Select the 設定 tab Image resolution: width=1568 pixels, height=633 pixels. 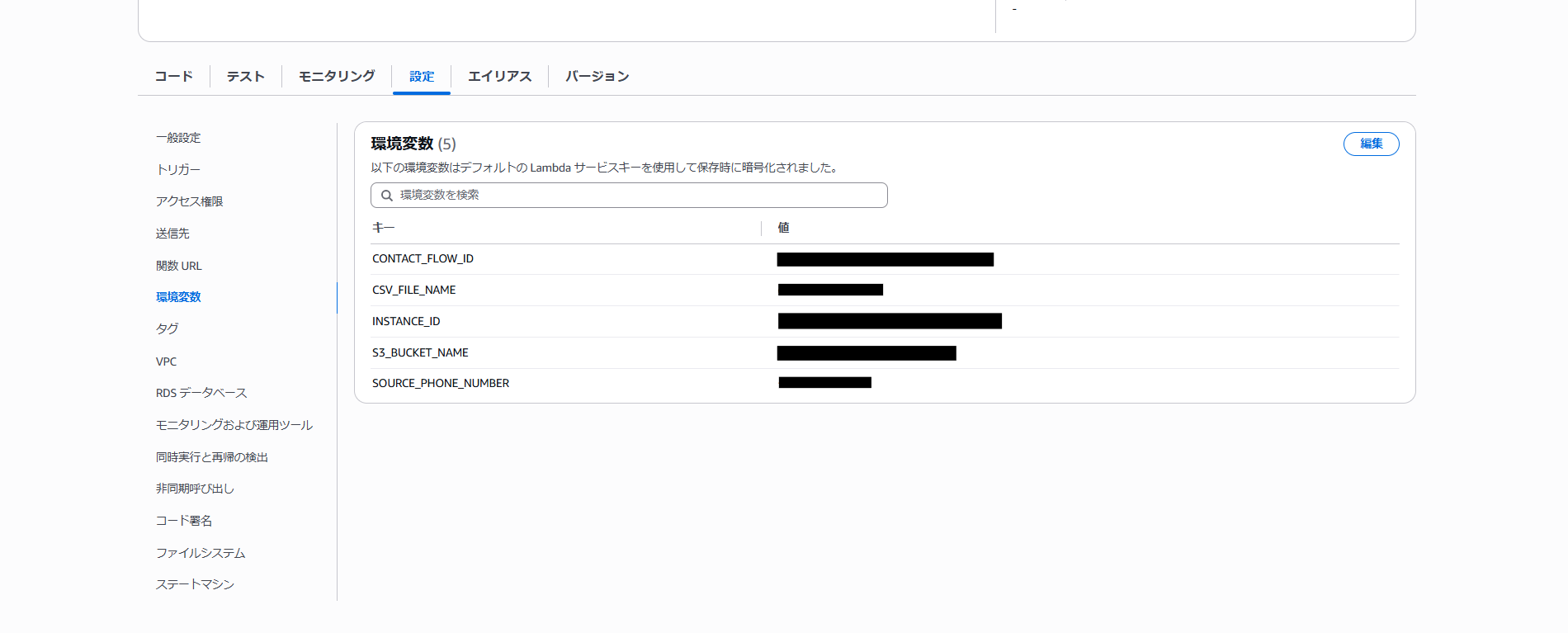(x=422, y=77)
